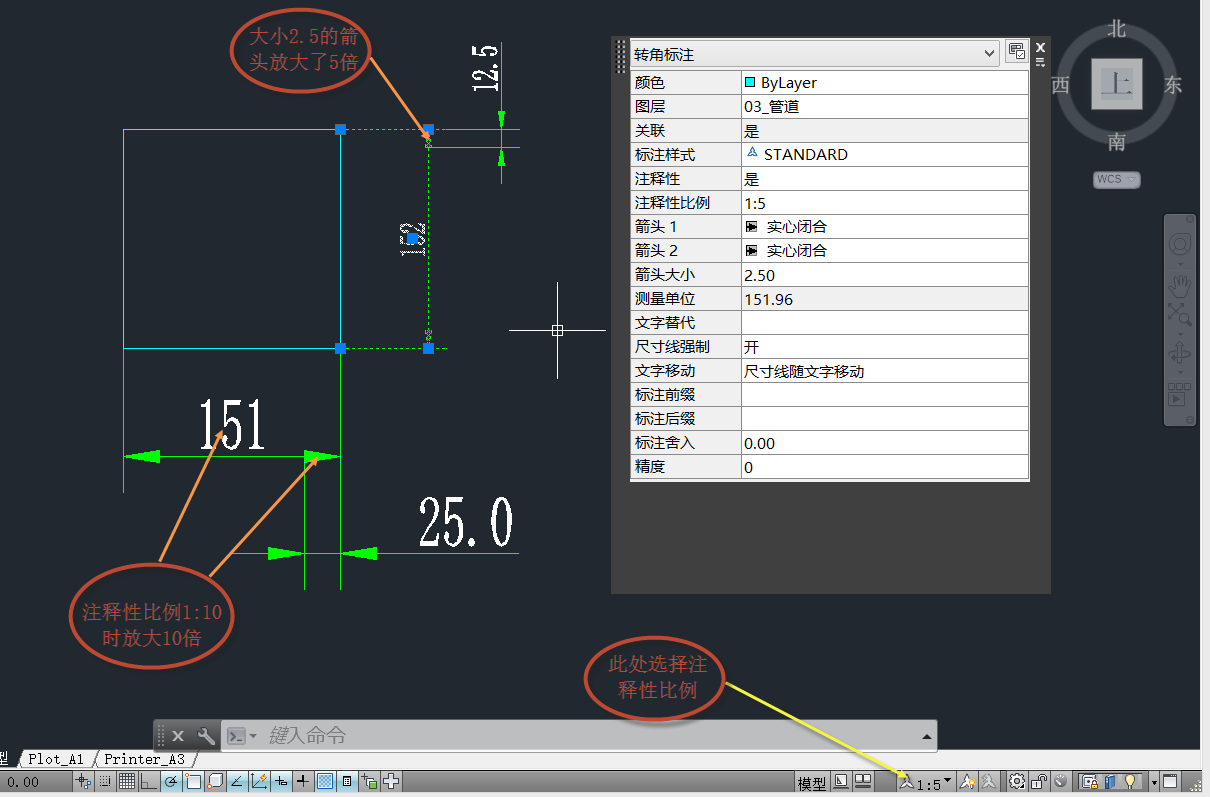Switch to the Plot_A1 layout tab

(55, 758)
